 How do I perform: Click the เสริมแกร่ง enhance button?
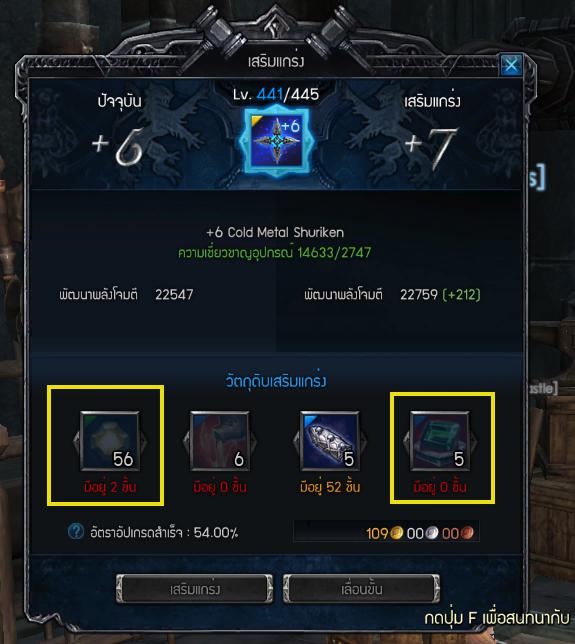click(195, 589)
